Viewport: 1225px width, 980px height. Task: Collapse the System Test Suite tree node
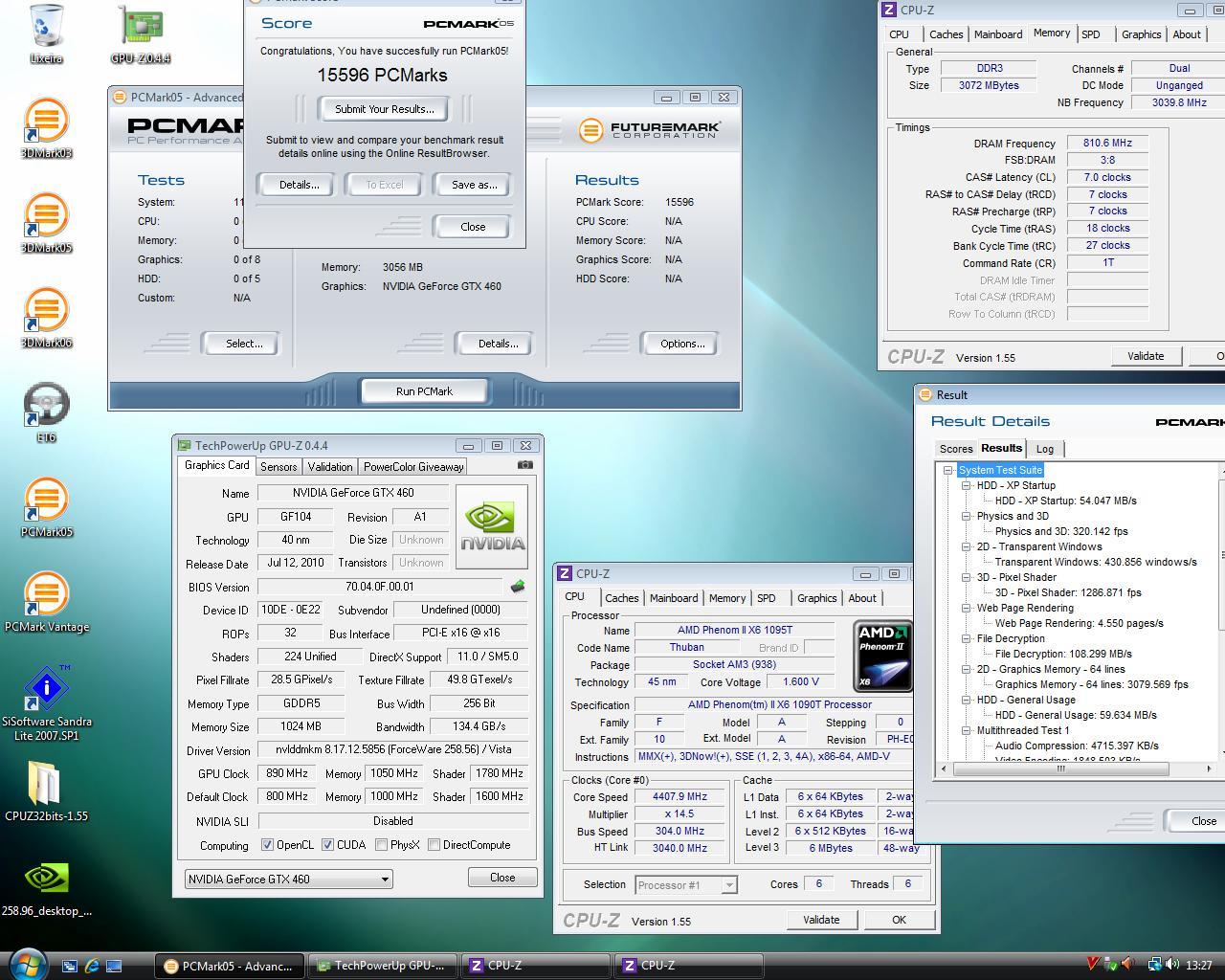point(947,470)
